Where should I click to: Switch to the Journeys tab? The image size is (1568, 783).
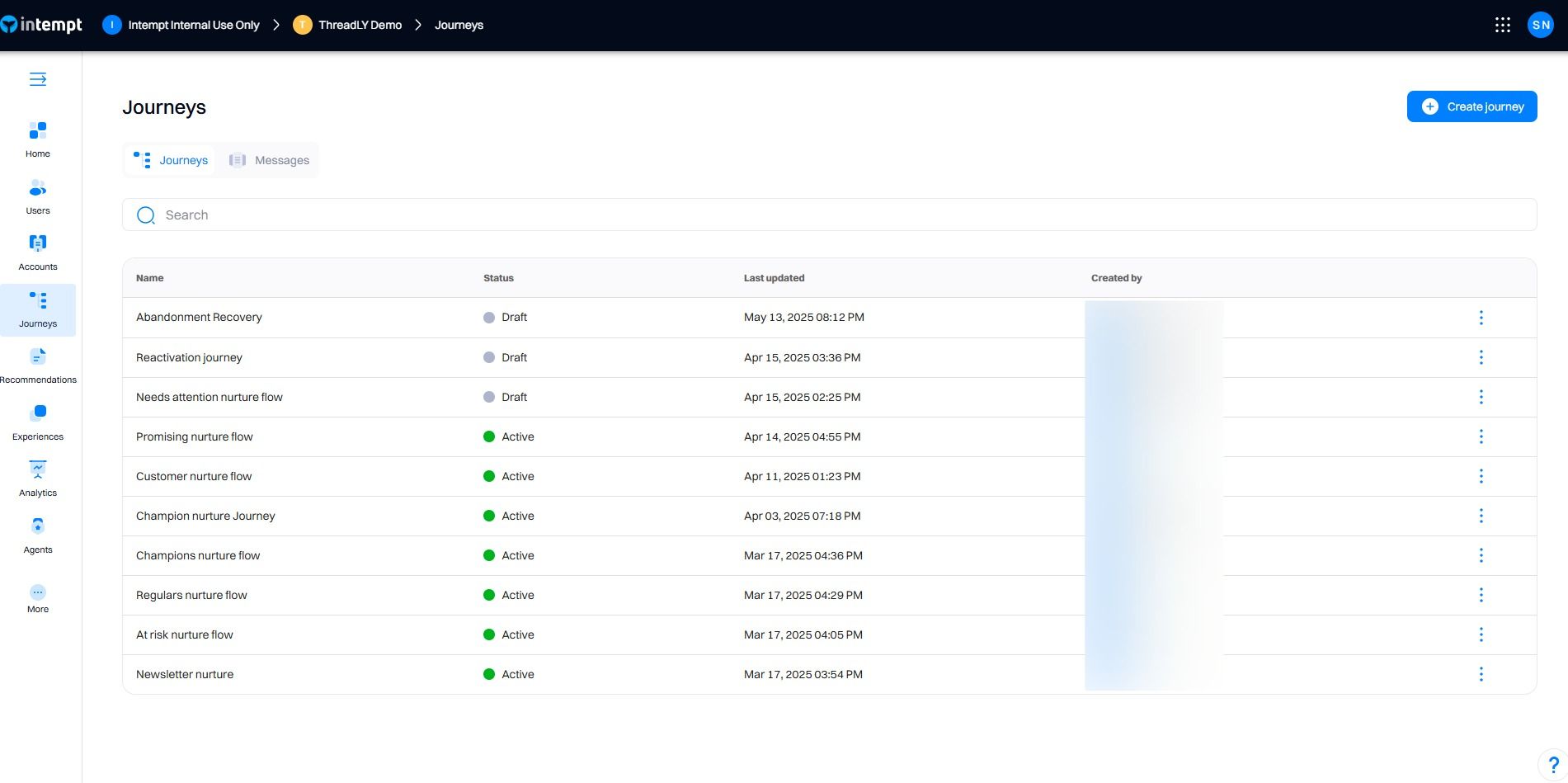[x=171, y=160]
